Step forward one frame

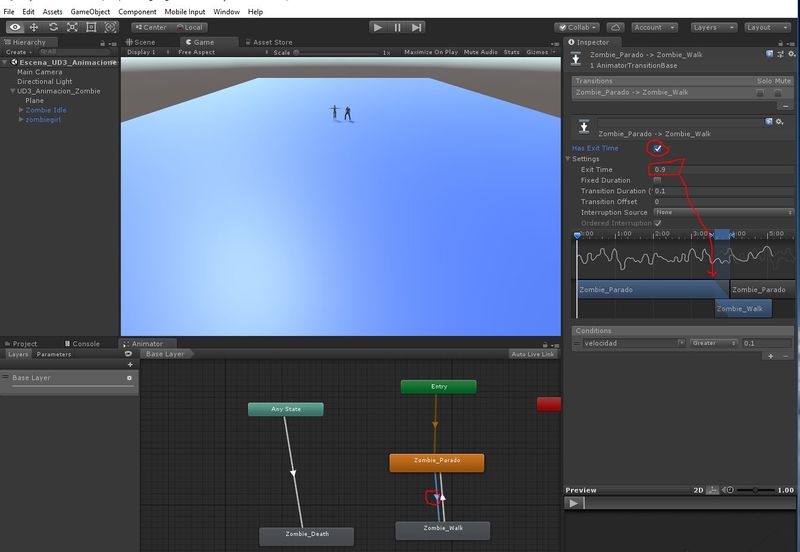(416, 28)
